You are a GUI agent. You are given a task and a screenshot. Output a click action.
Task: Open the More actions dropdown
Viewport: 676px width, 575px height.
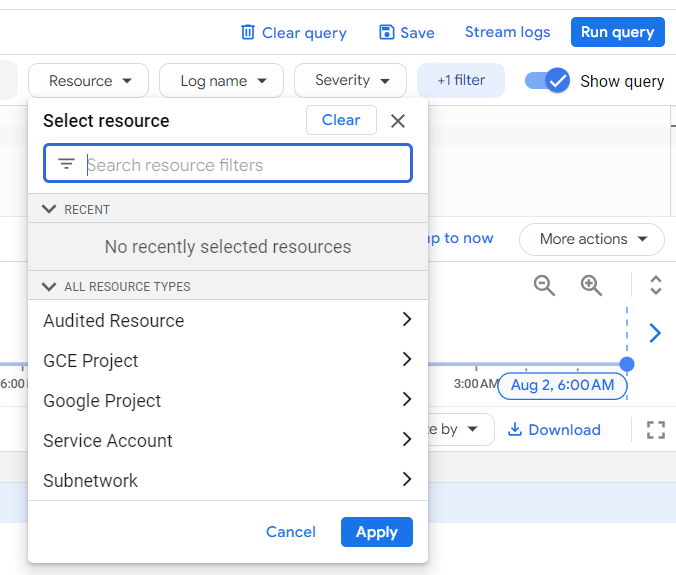coord(591,239)
